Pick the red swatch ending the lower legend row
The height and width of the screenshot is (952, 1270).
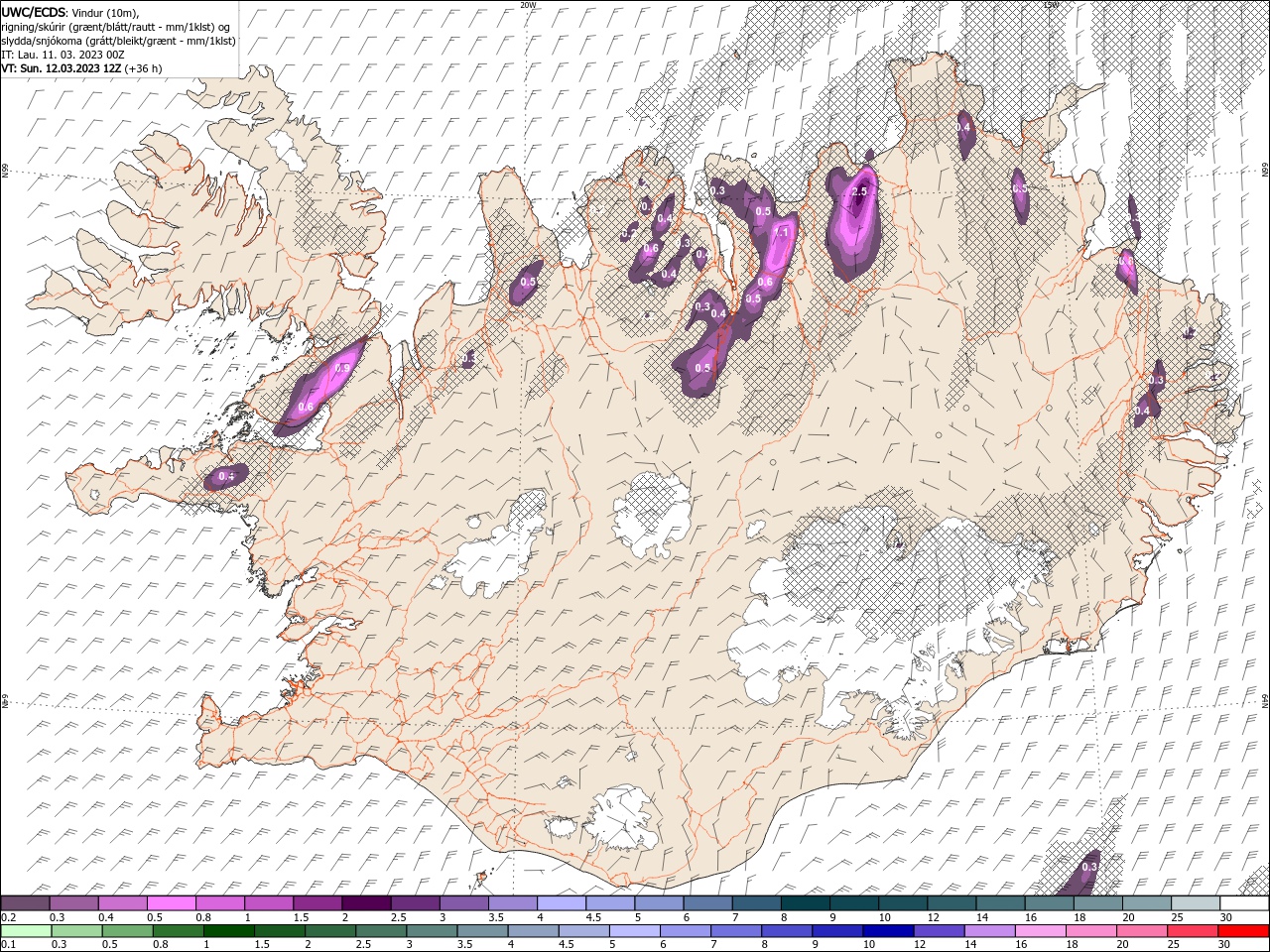(1243, 931)
